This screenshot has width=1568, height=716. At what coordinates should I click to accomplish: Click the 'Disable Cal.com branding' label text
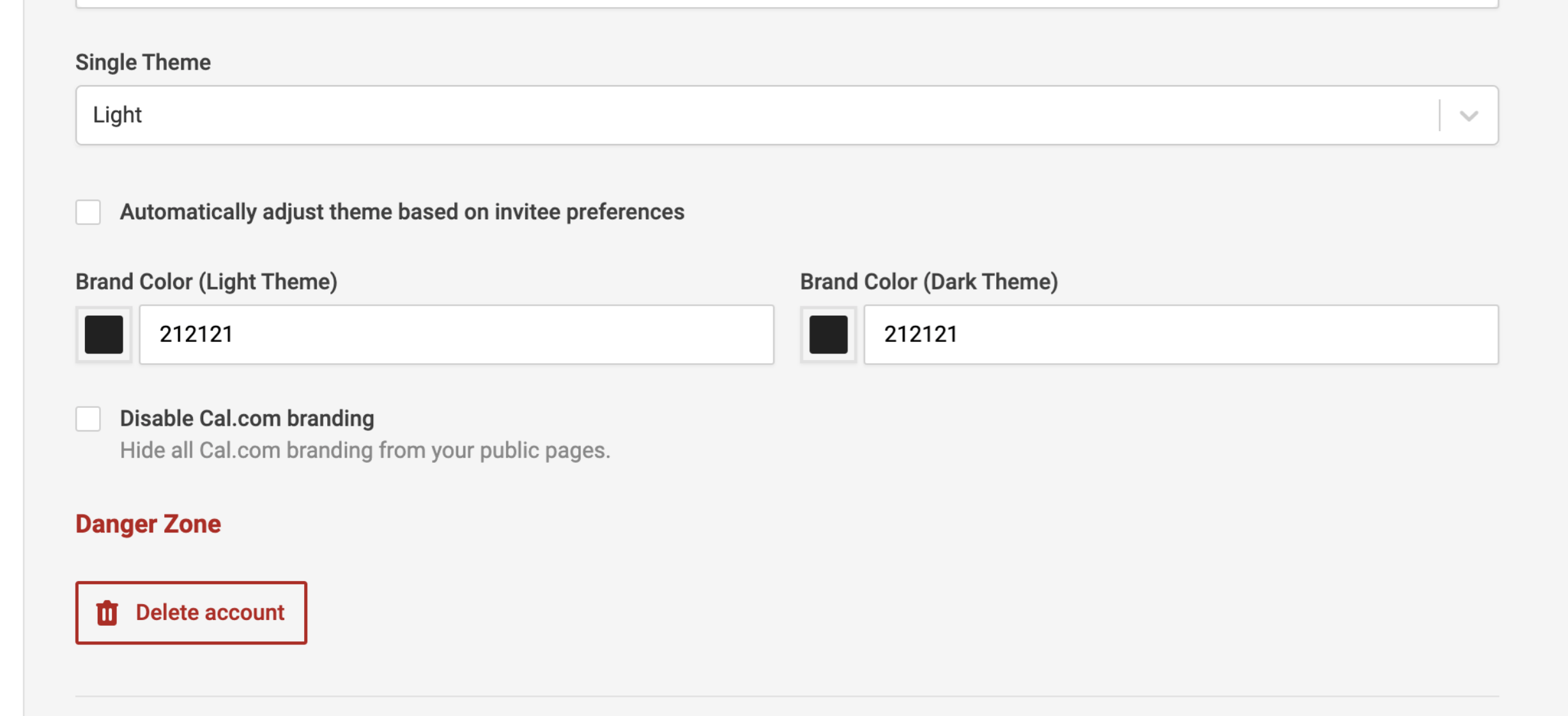(x=247, y=418)
